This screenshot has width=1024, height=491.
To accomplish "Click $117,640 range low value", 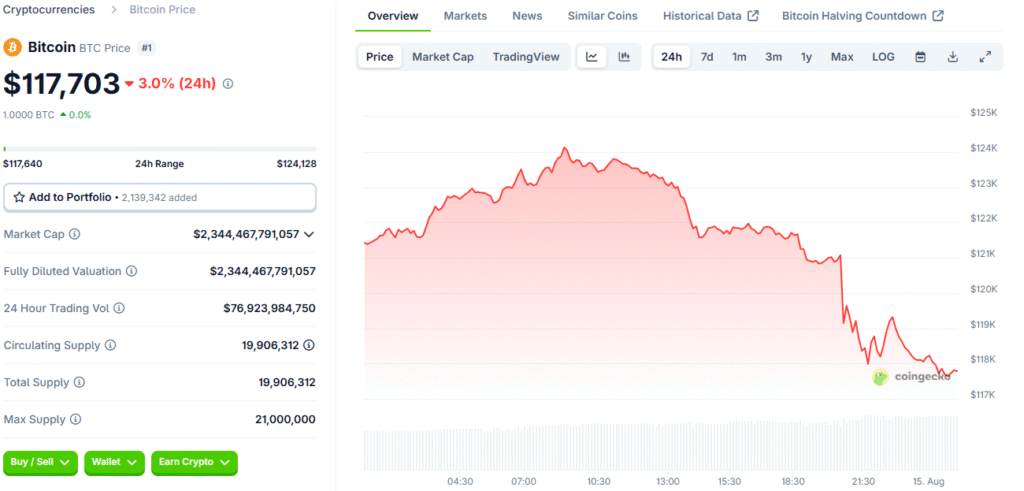I will (x=23, y=164).
